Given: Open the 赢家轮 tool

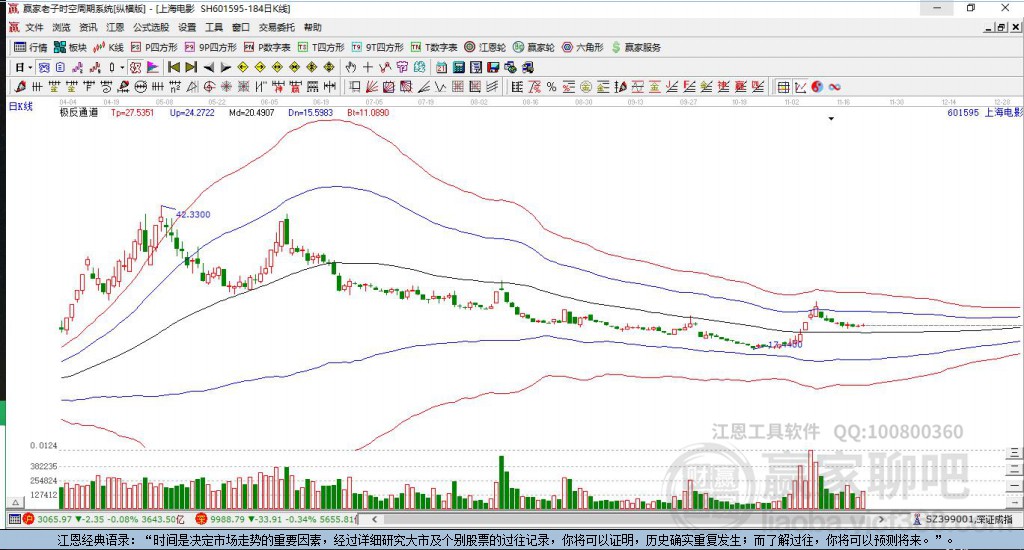Looking at the screenshot, I should (534, 47).
